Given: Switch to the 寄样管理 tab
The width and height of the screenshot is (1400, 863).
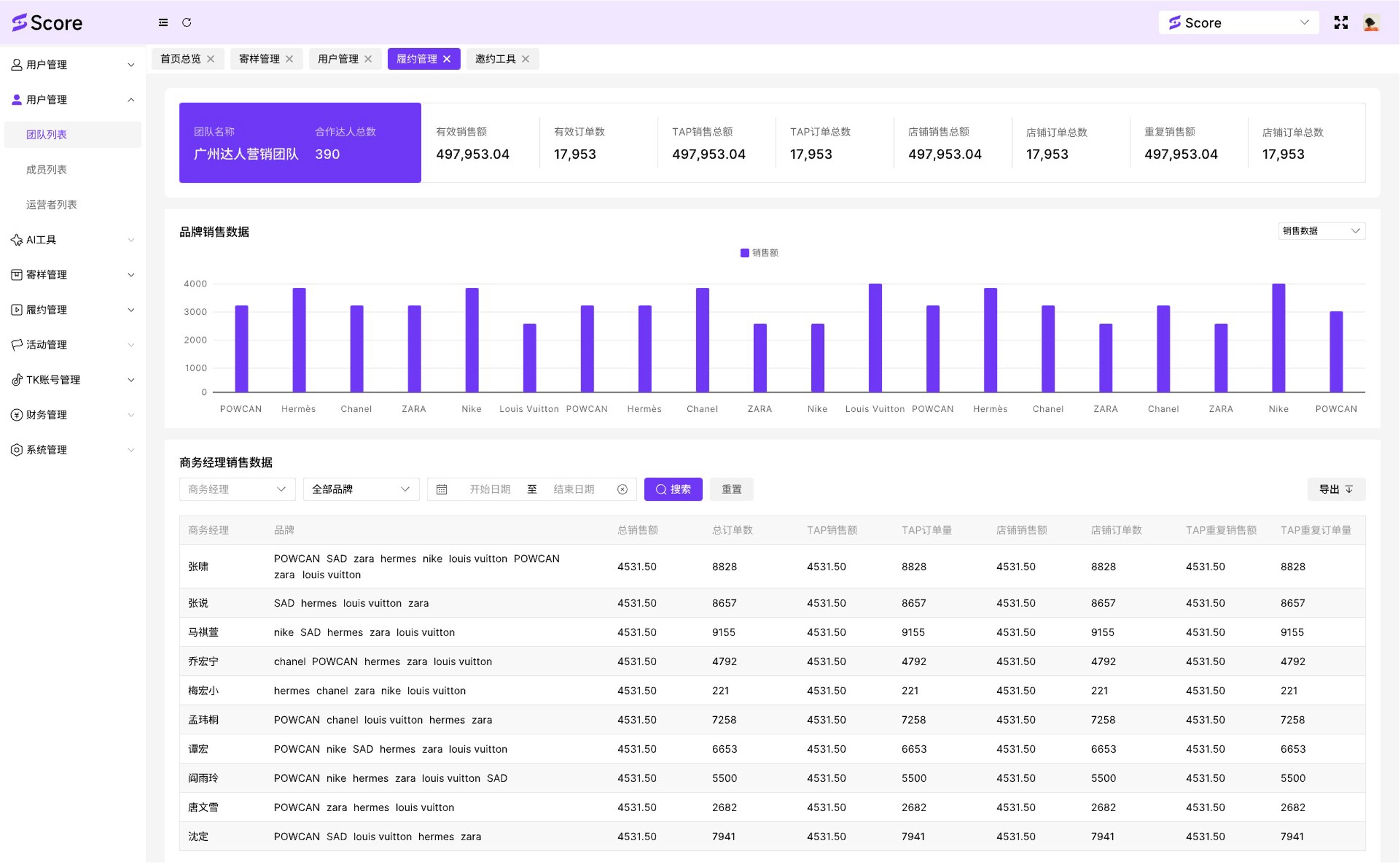Looking at the screenshot, I should [259, 59].
